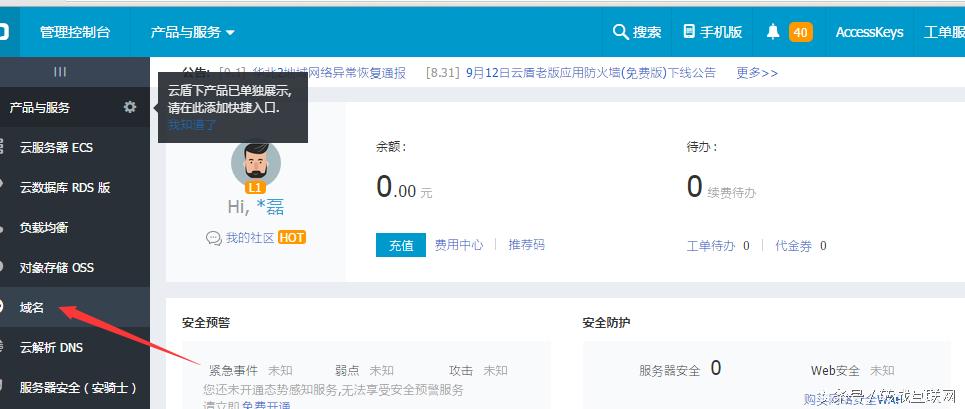The width and height of the screenshot is (965, 409).
Task: Open the 推荐码 link
Action: click(x=526, y=245)
